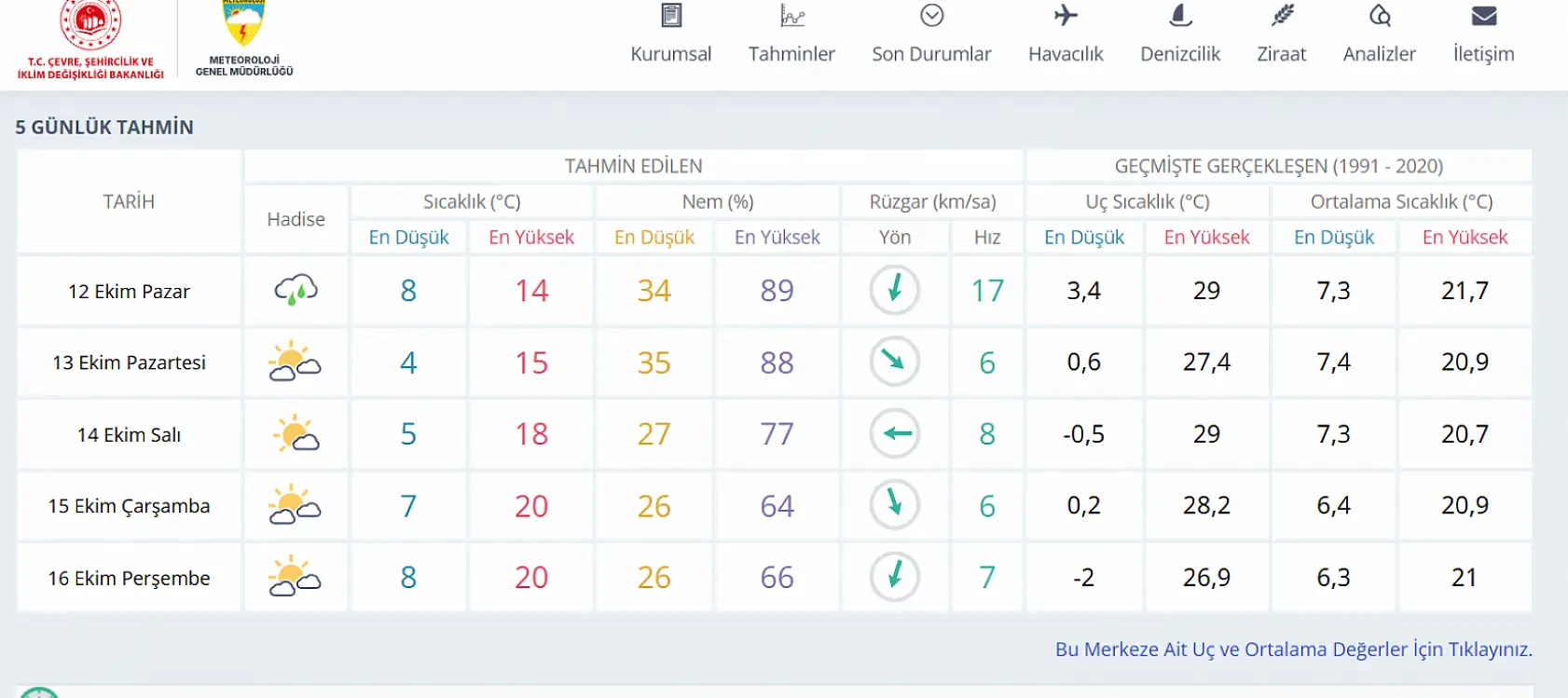Click the rainy cloud icon for 12 Ekim

coord(296,291)
